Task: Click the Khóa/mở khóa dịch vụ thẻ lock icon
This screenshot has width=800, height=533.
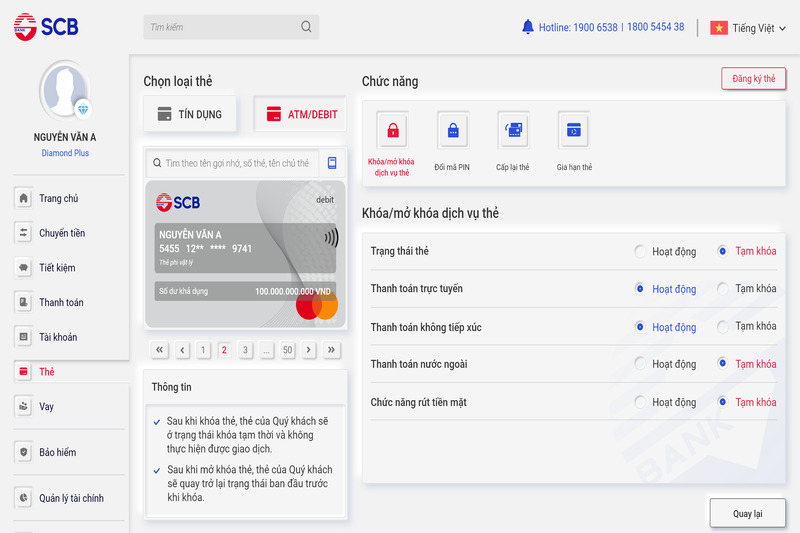Action: [x=392, y=130]
